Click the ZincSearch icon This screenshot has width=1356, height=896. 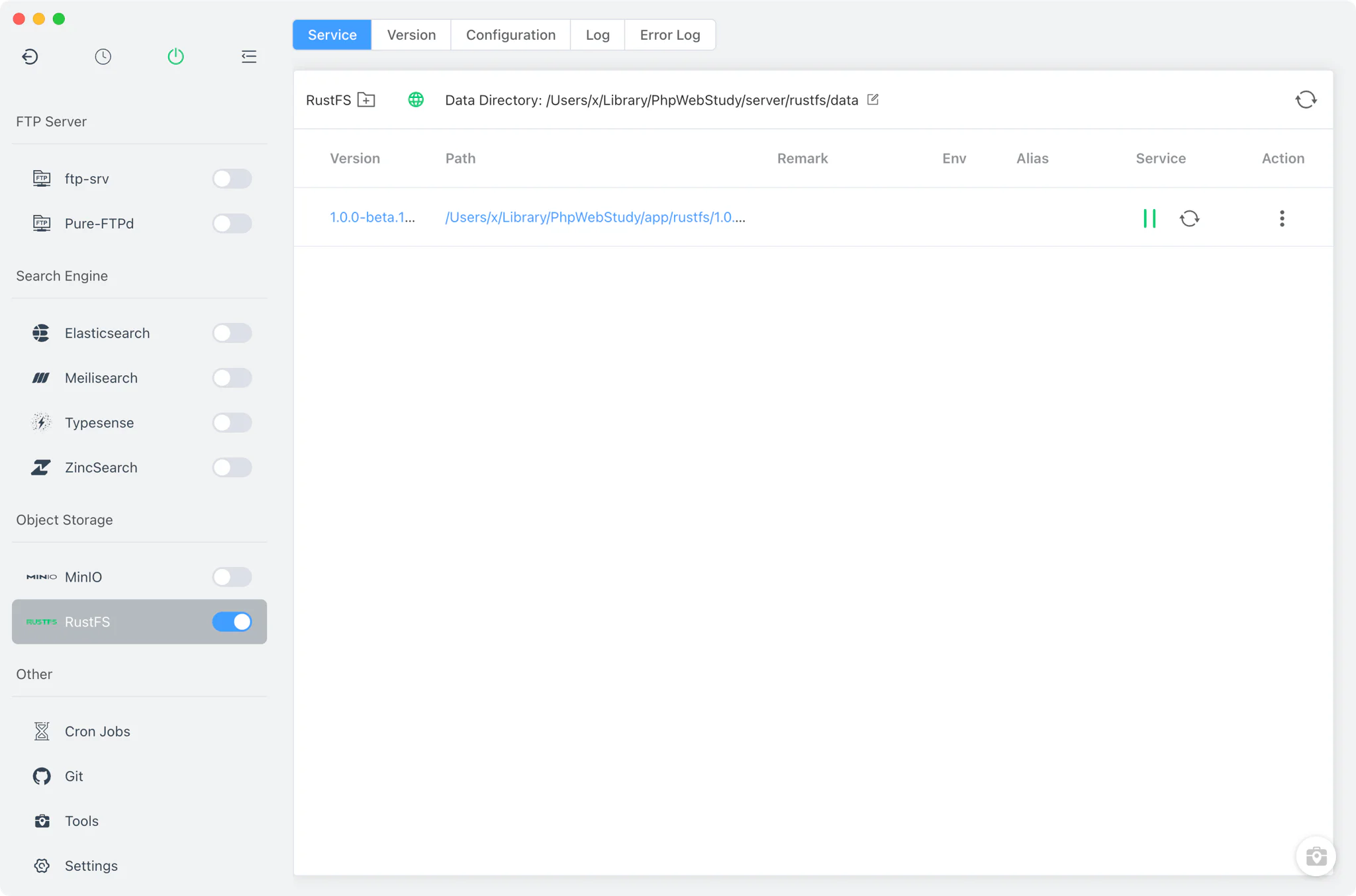pyautogui.click(x=41, y=467)
